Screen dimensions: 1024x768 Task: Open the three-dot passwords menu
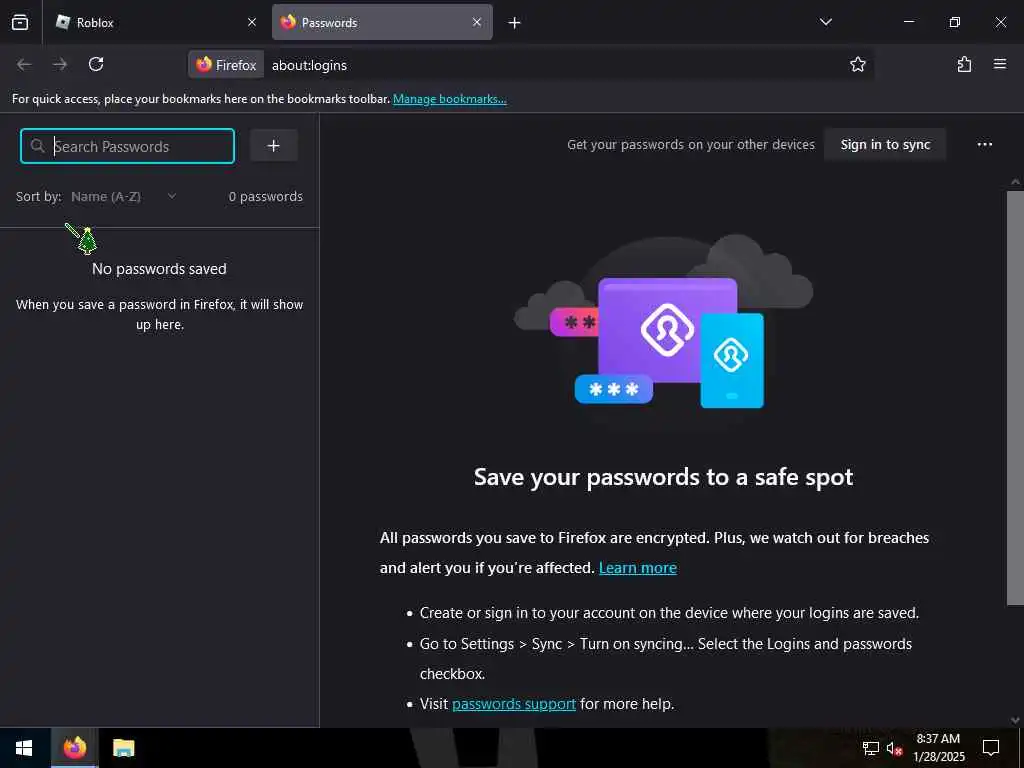(984, 144)
